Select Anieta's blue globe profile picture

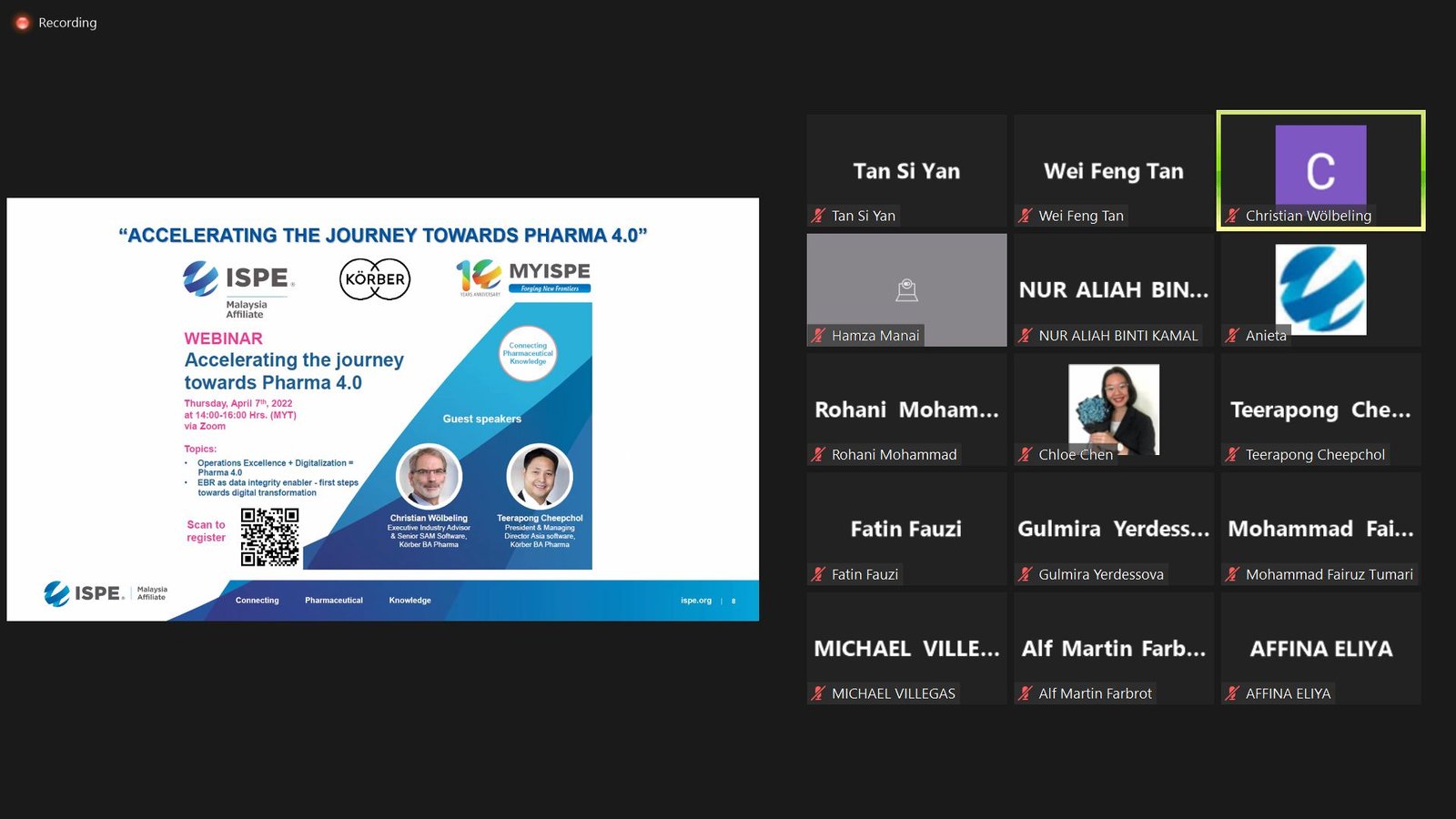coord(1320,289)
